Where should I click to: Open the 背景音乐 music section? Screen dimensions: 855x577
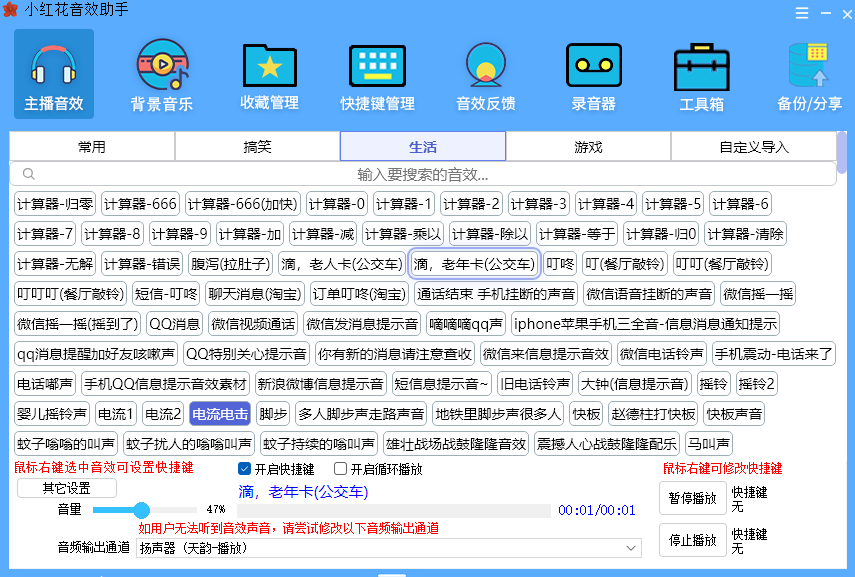click(x=161, y=74)
